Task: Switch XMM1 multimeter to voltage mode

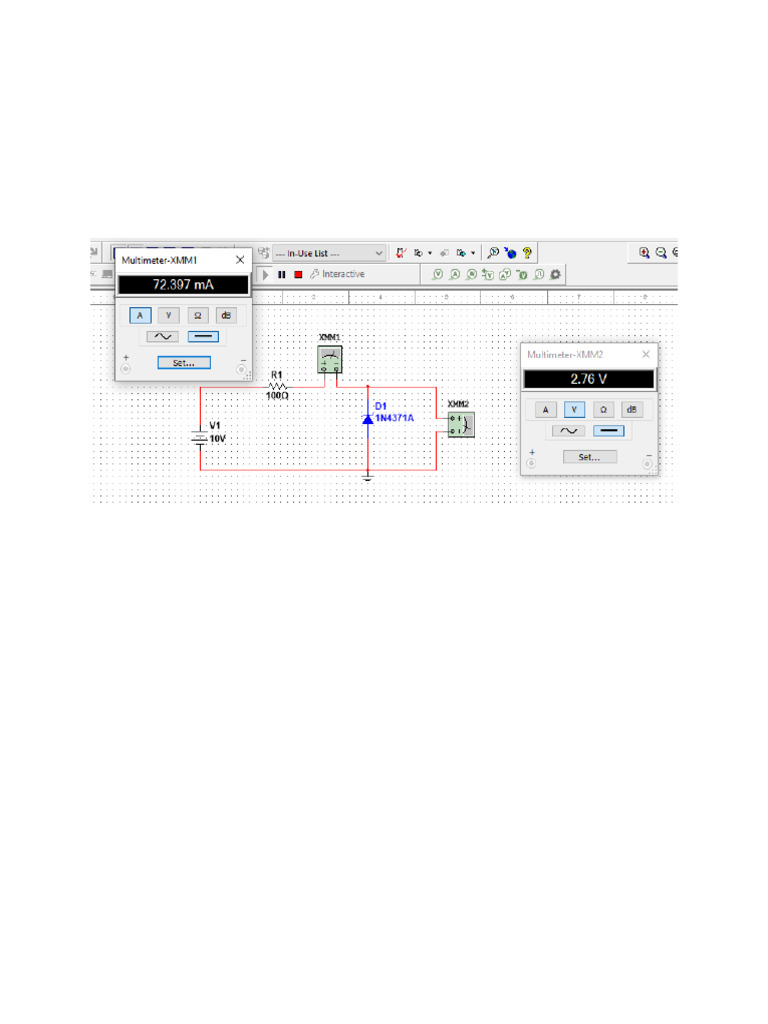Action: pos(168,315)
